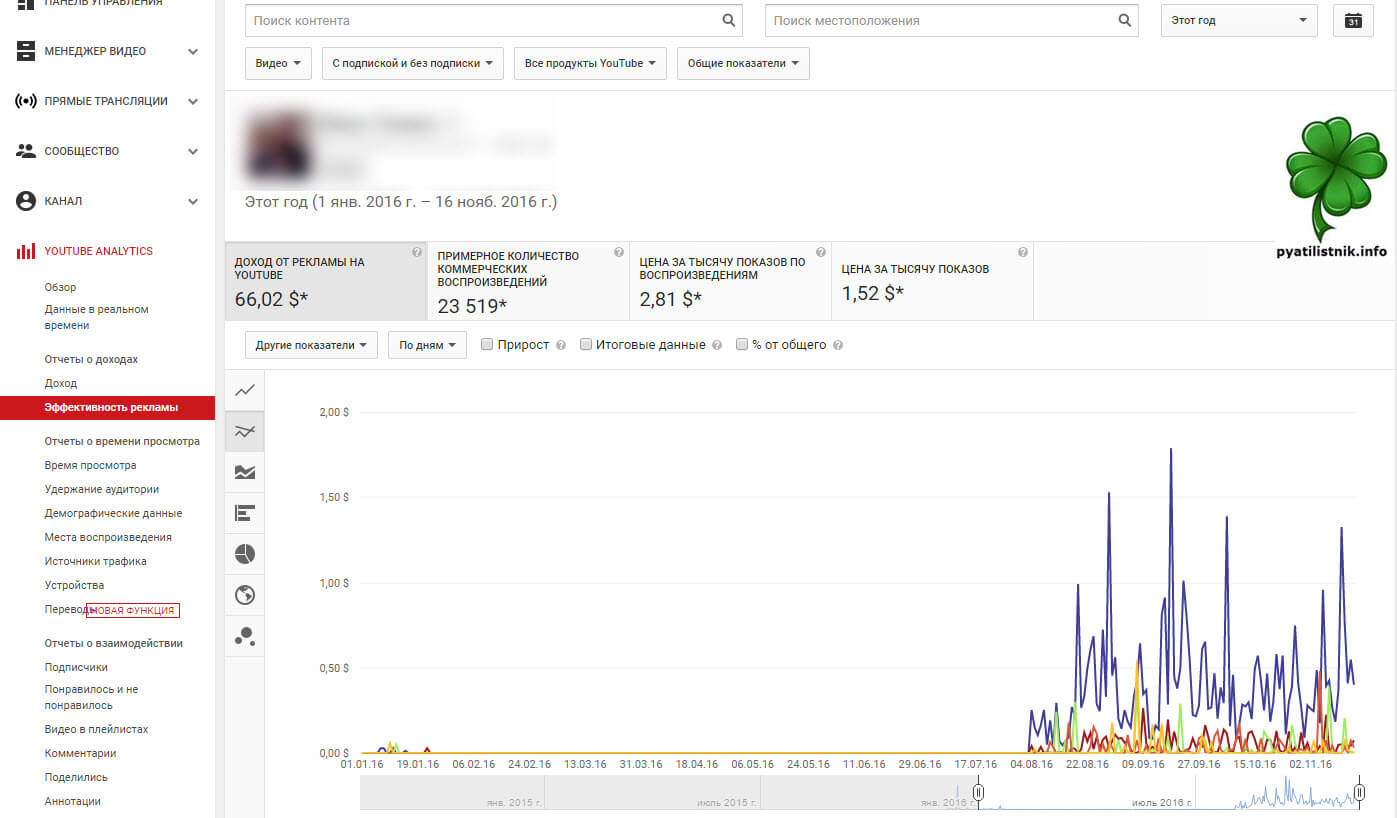Switch to bar chart view icon

coord(245,513)
